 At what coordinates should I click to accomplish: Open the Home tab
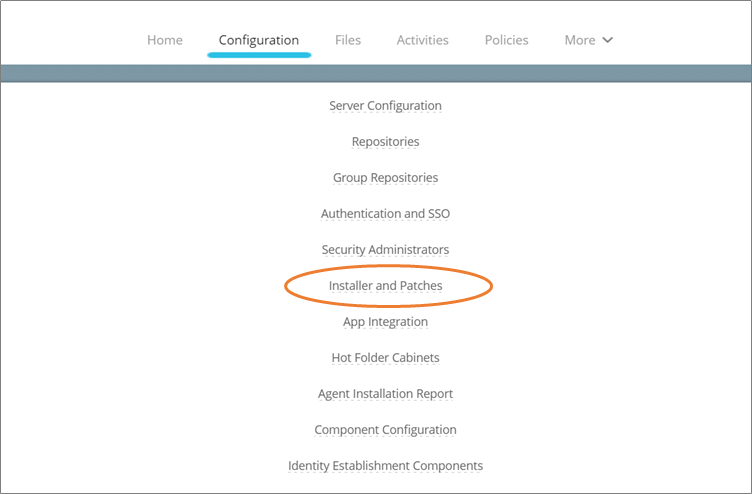point(165,40)
